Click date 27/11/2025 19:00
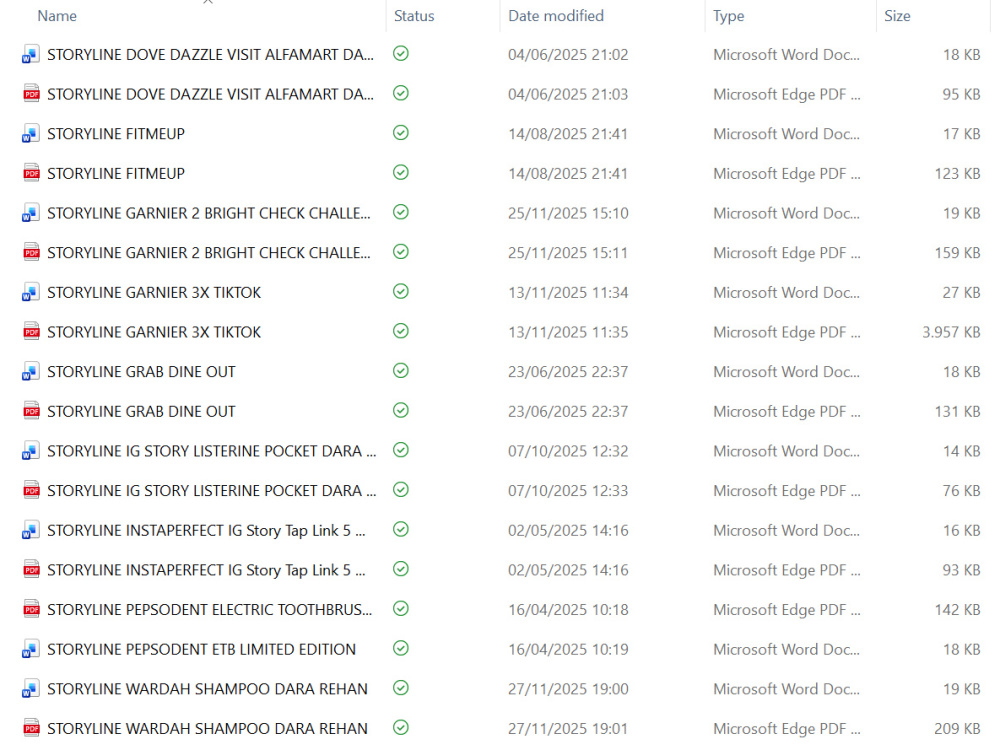This screenshot has width=1000, height=750. (x=568, y=689)
